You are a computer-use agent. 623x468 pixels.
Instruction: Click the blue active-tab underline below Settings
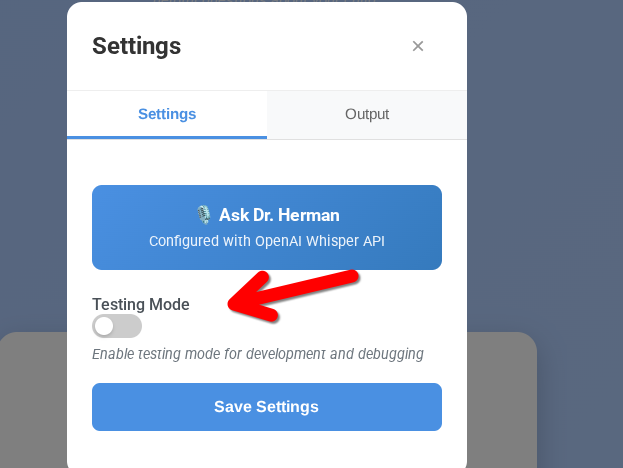tap(167, 137)
